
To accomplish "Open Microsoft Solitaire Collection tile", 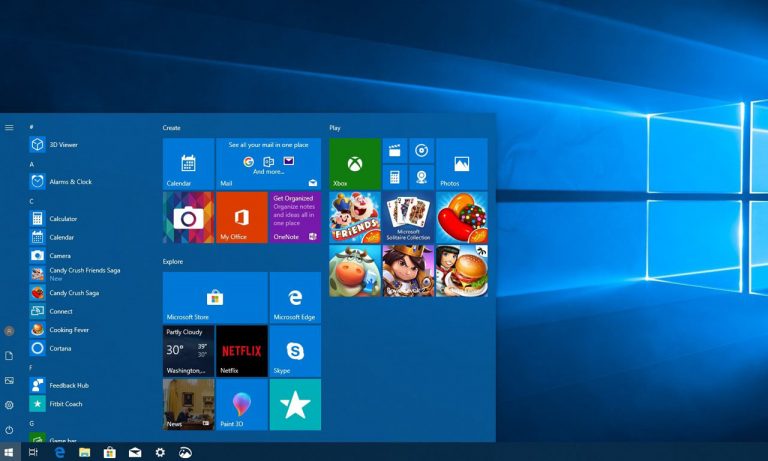I will click(408, 217).
